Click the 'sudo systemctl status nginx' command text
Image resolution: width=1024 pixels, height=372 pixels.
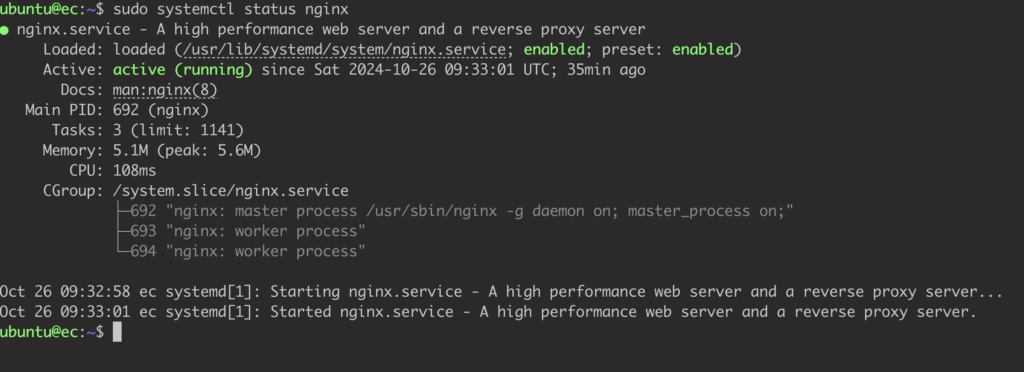(x=231, y=10)
